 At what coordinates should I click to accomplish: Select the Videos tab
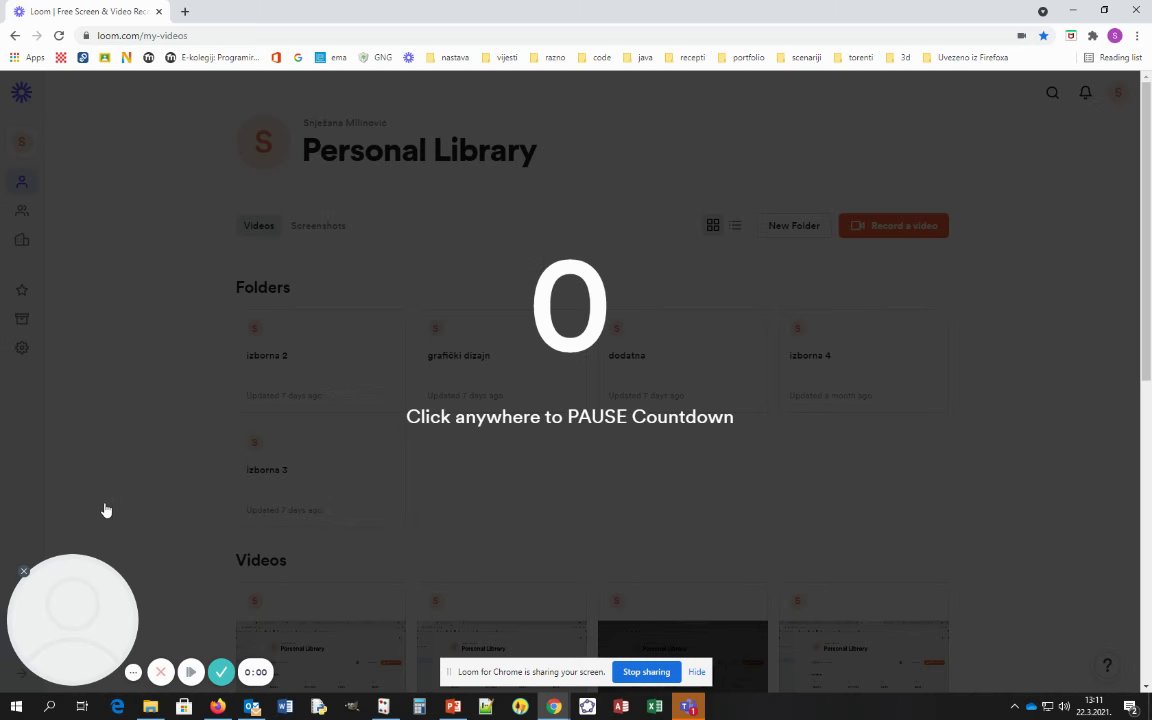[259, 226]
